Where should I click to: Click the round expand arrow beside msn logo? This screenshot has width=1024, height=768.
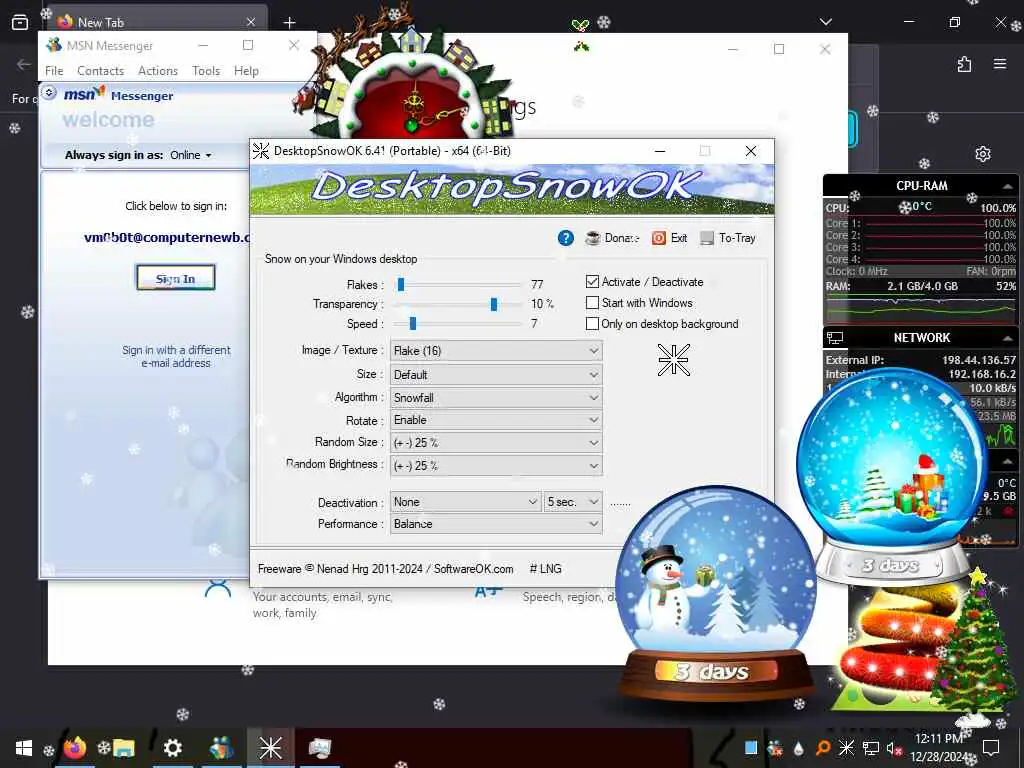49,93
